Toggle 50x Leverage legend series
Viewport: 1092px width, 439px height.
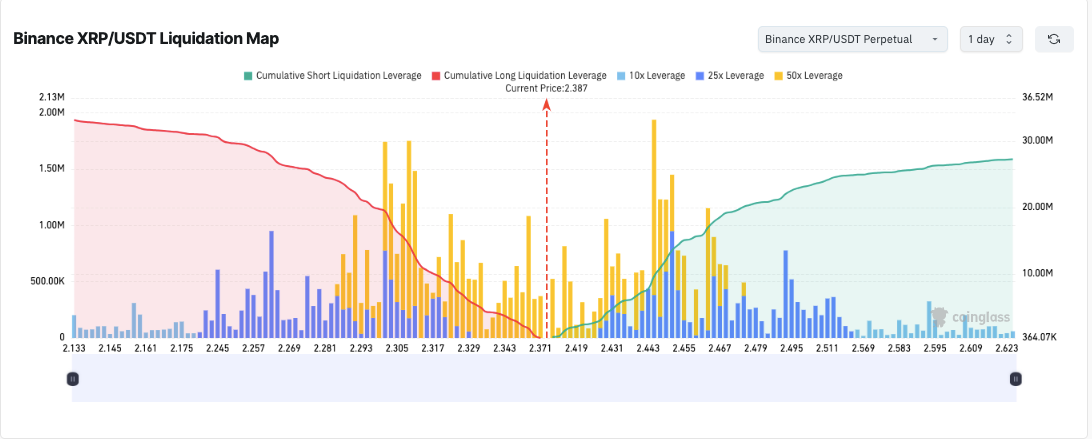point(808,75)
